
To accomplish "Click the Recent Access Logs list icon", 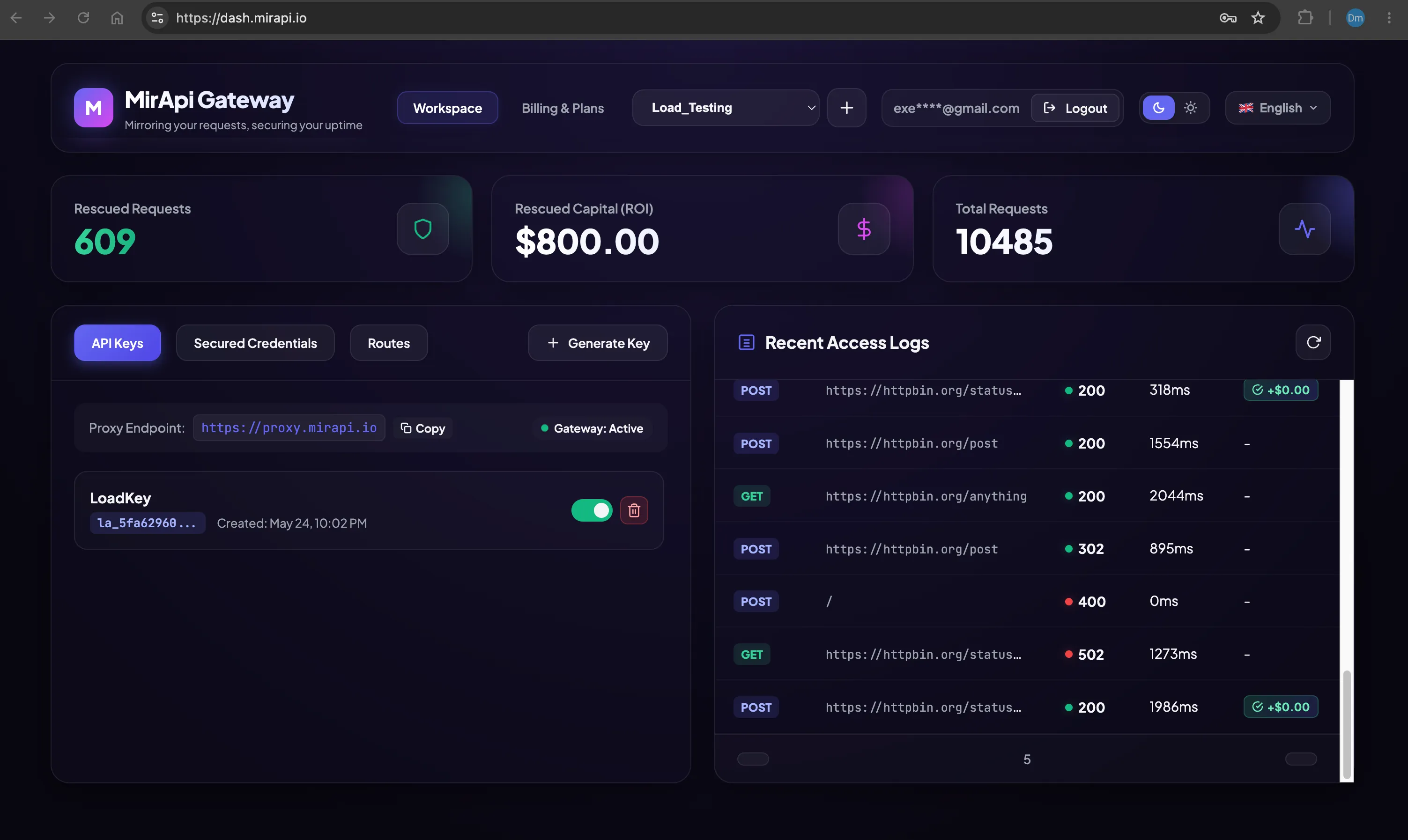I will (746, 342).
